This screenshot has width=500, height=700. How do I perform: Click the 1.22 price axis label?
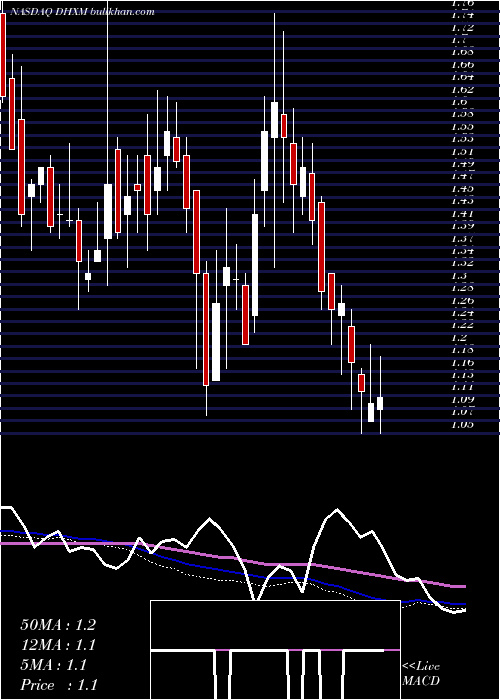(x=462, y=325)
